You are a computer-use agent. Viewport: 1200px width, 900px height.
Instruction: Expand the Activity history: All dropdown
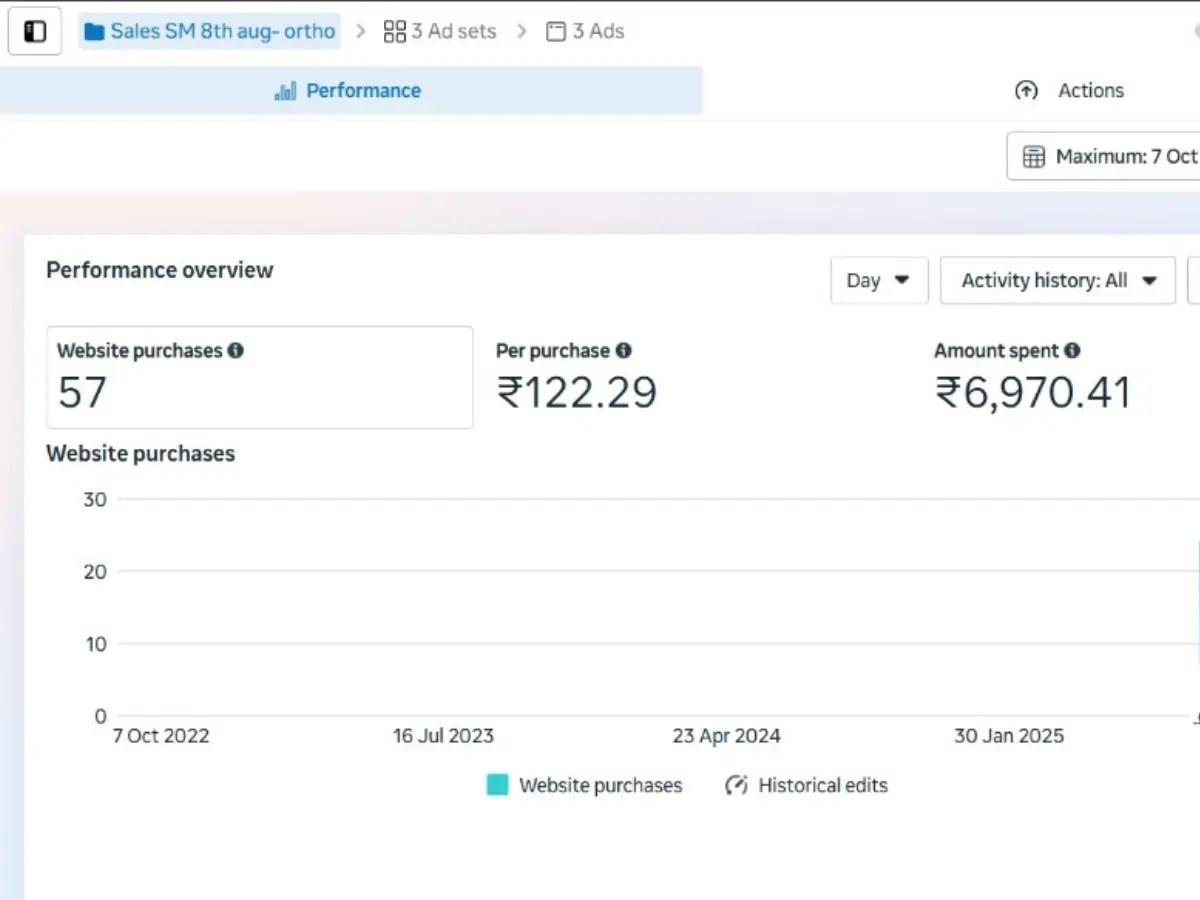click(x=1058, y=281)
